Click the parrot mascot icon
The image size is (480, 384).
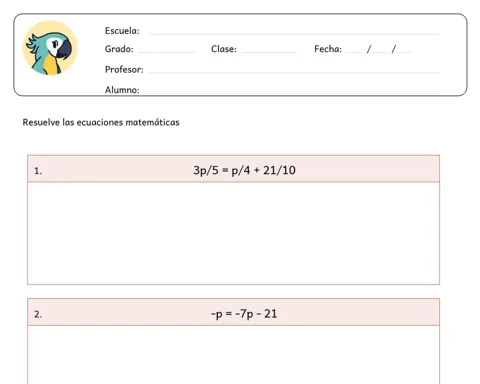coord(50,48)
